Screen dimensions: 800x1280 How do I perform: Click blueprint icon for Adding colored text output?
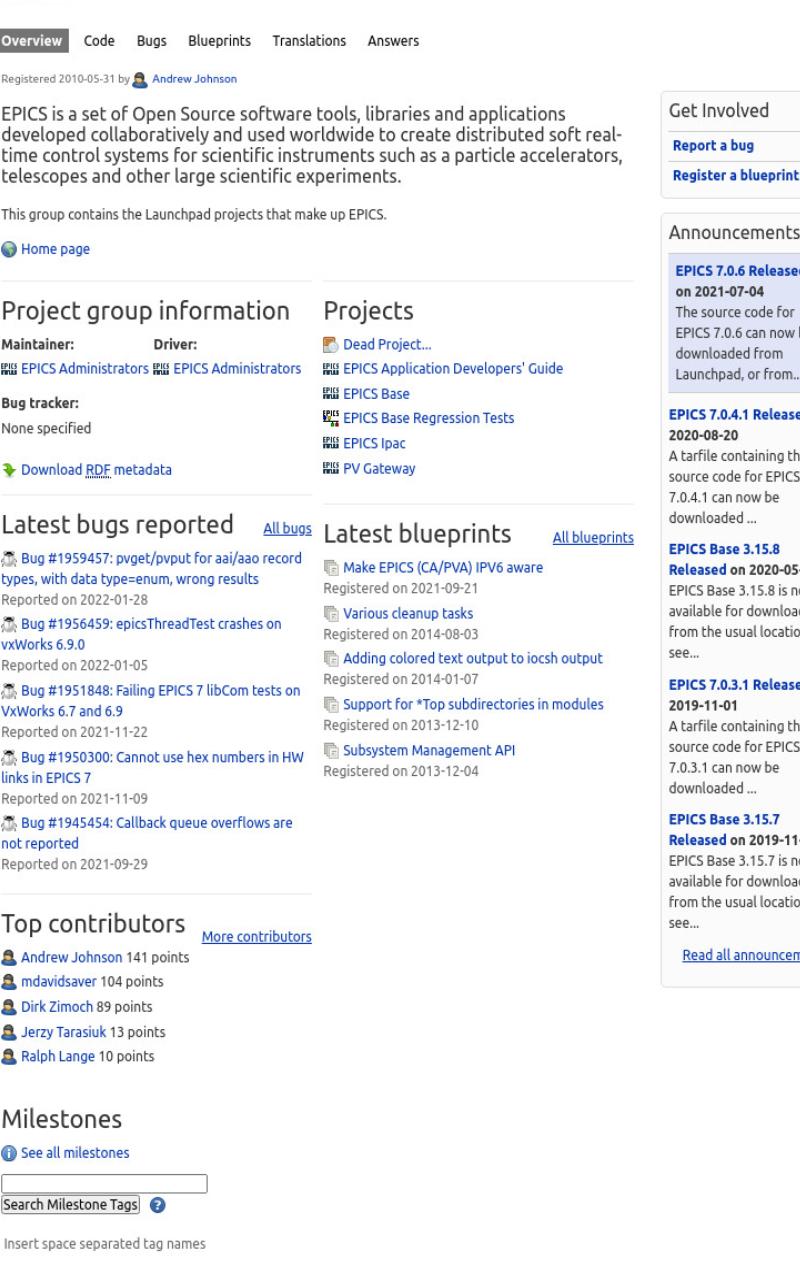tap(331, 659)
